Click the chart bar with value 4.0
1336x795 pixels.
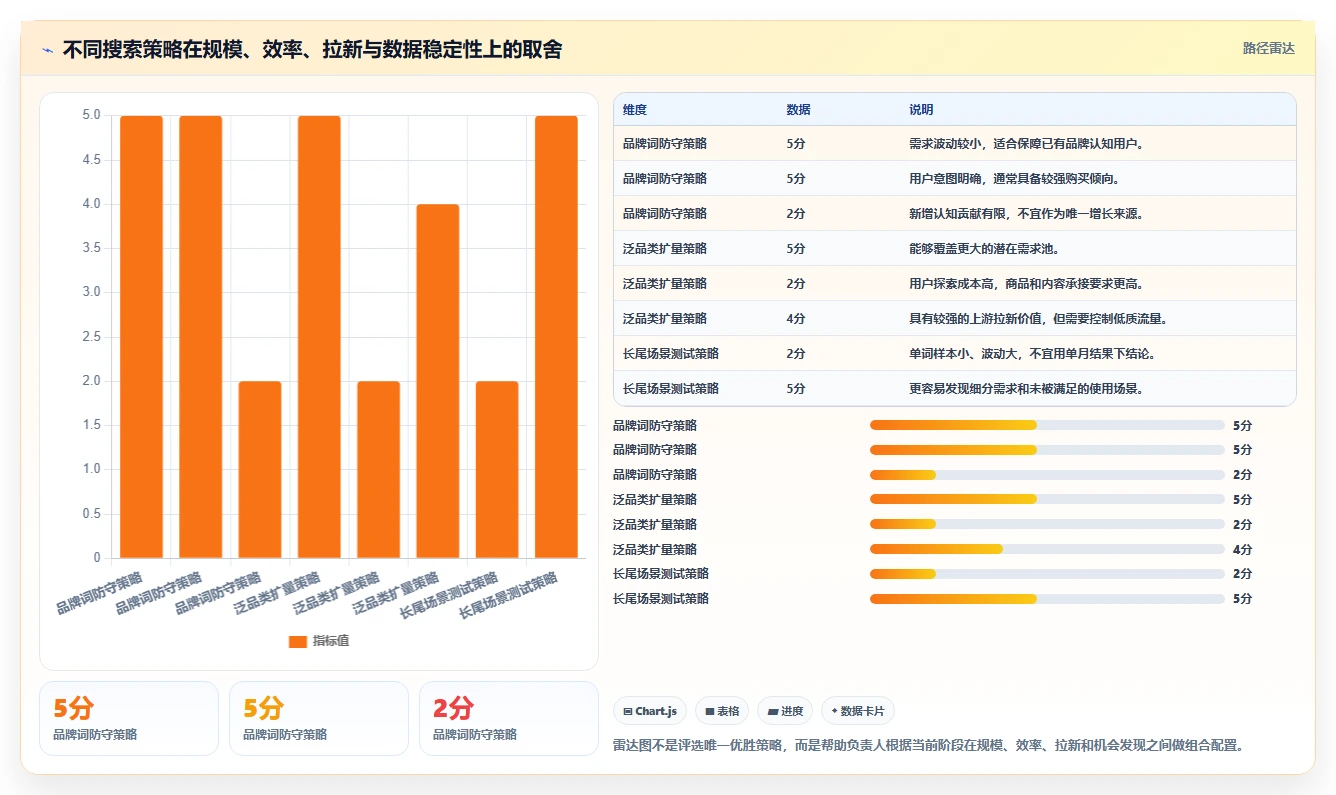438,381
